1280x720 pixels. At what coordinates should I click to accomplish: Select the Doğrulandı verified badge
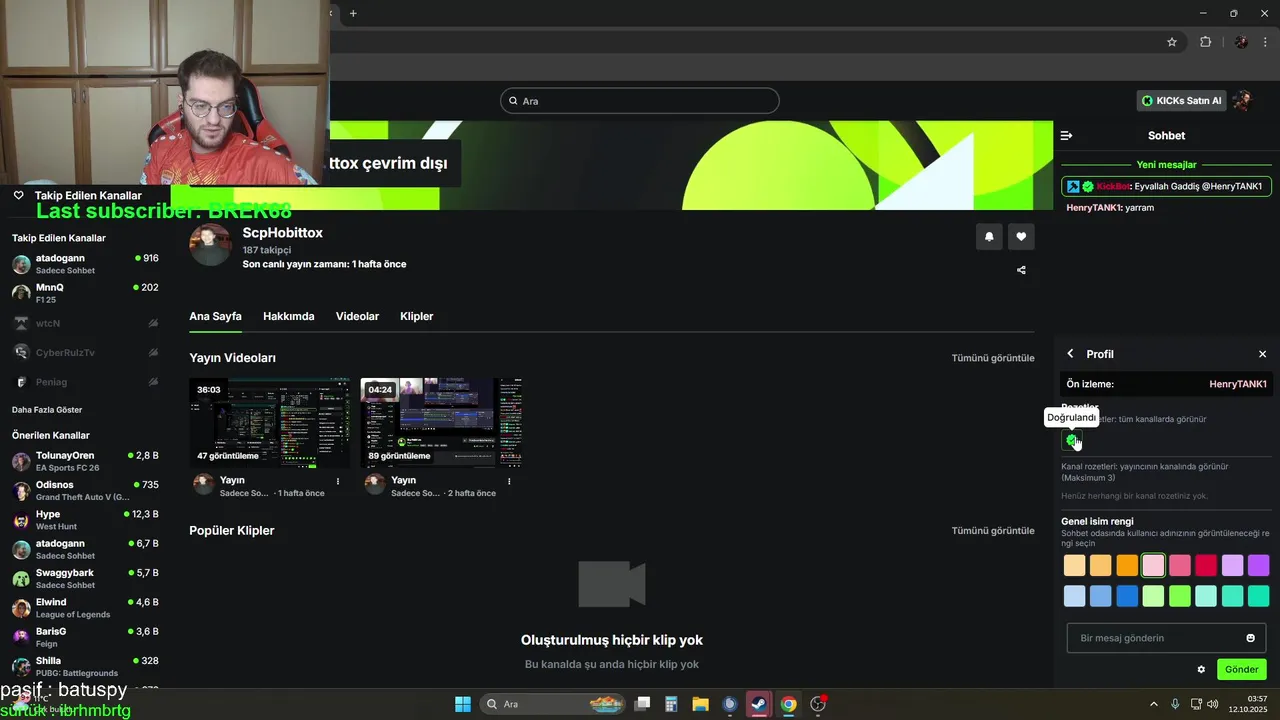click(x=1072, y=440)
